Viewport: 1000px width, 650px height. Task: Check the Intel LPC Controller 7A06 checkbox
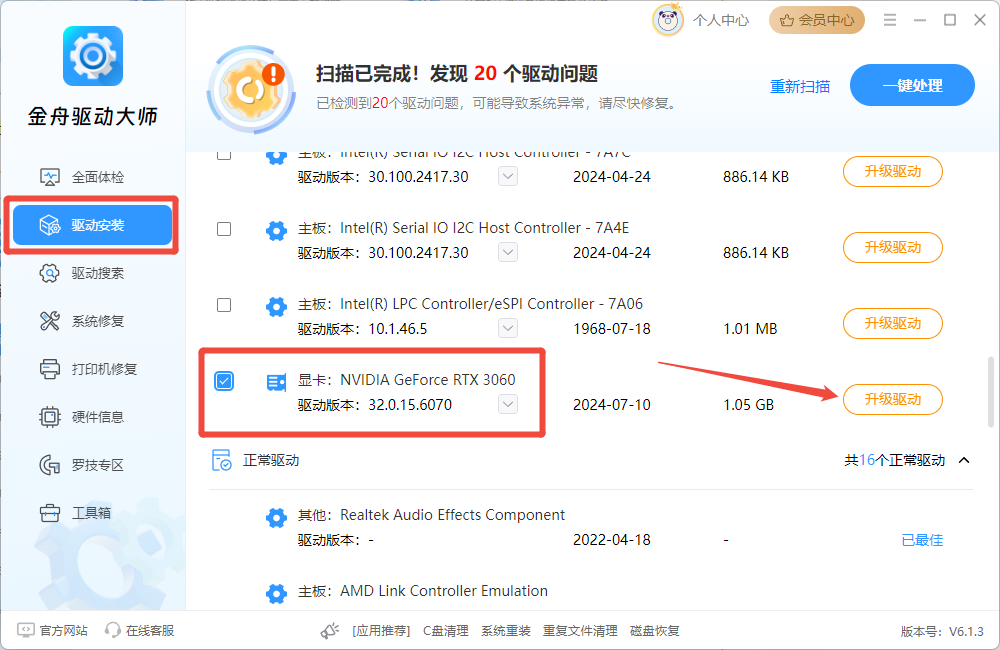(224, 305)
